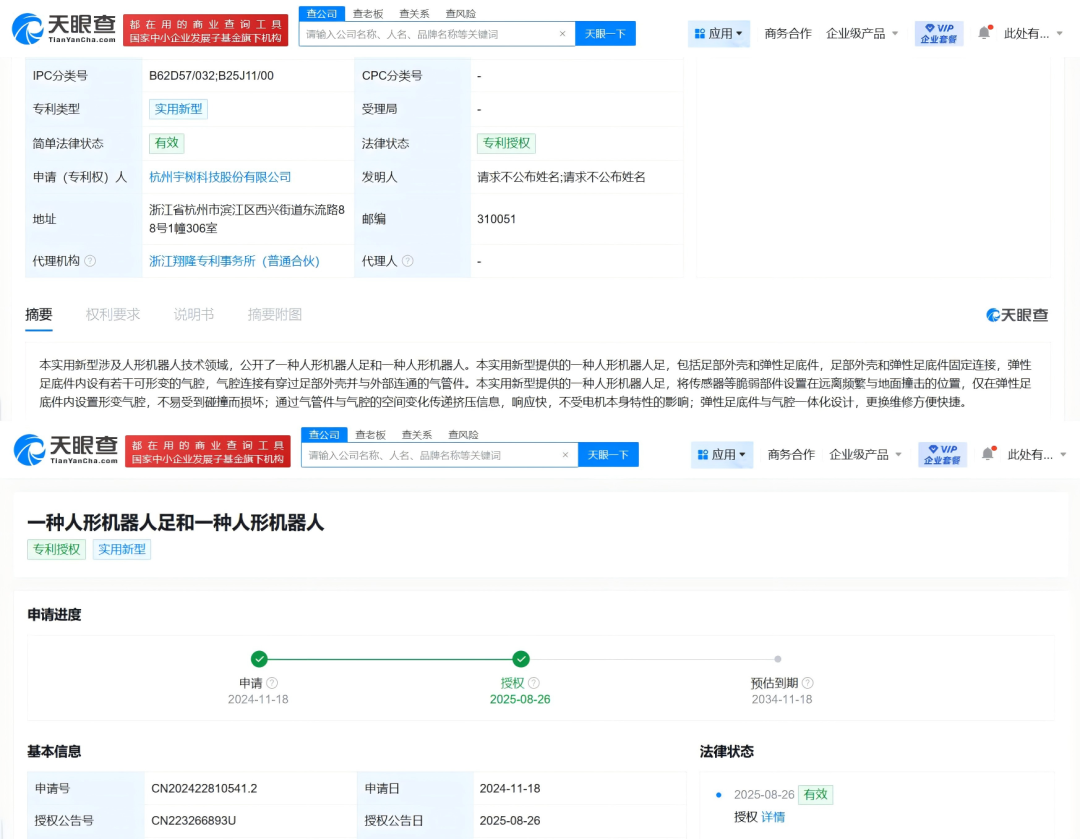
Task: Click the 实用新型 tag under the patent title
Action: tap(122, 549)
